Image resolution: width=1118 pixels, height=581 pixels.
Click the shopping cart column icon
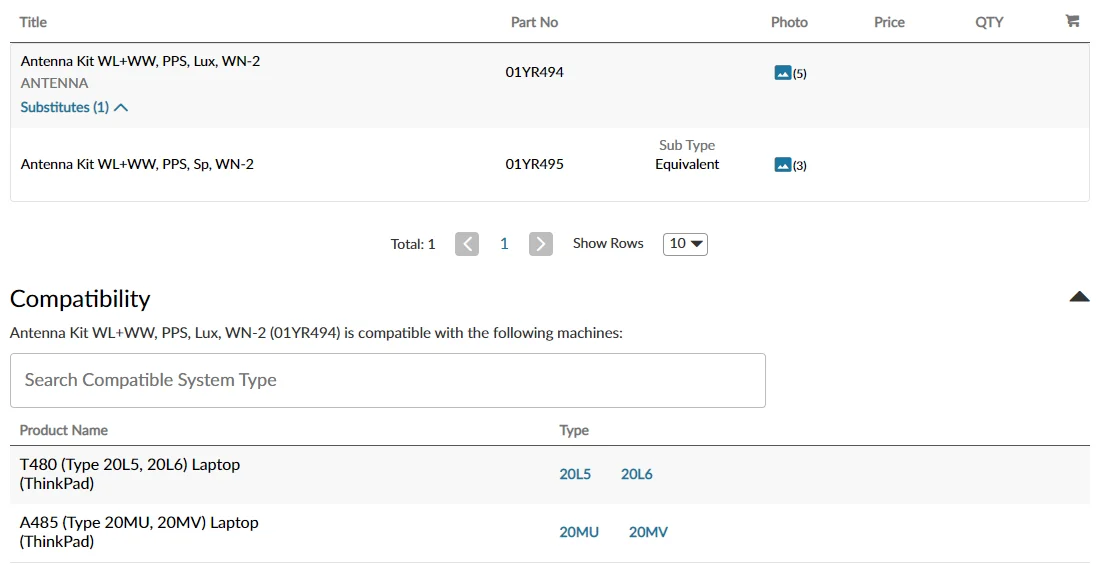pos(1072,21)
